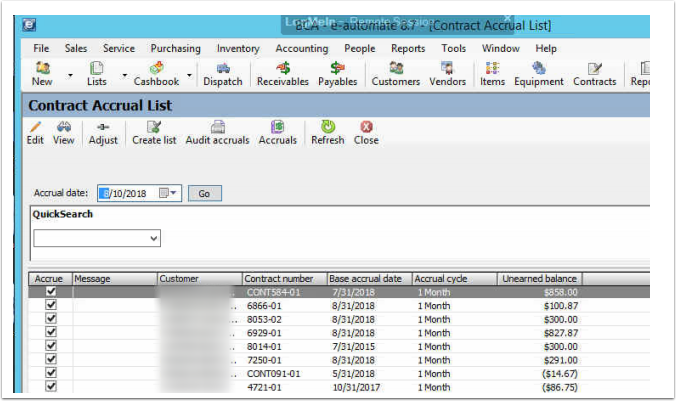This screenshot has height=401, width=676.
Task: Open the Equipment toolbar icon
Action: pyautogui.click(x=538, y=74)
